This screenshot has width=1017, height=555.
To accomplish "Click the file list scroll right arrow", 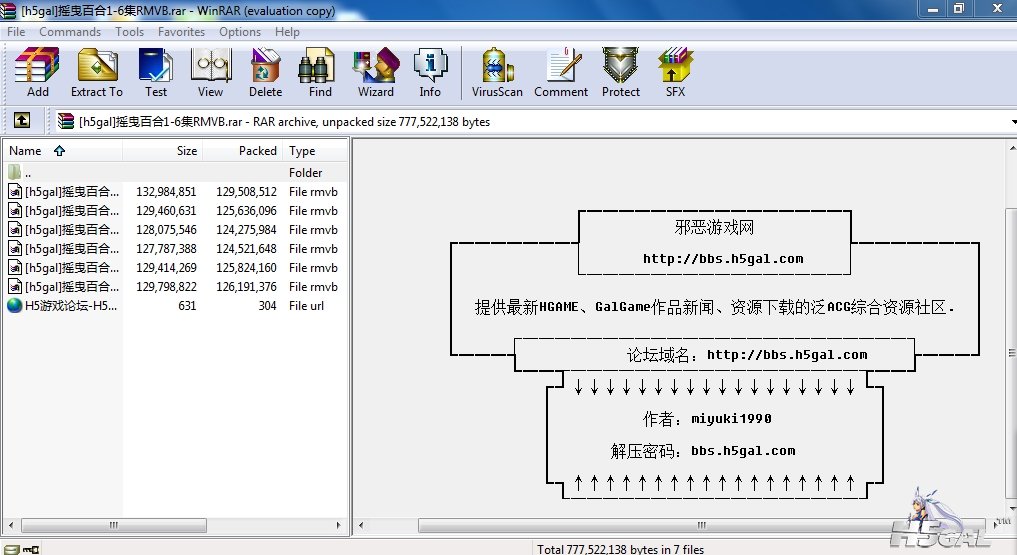I will 339,525.
